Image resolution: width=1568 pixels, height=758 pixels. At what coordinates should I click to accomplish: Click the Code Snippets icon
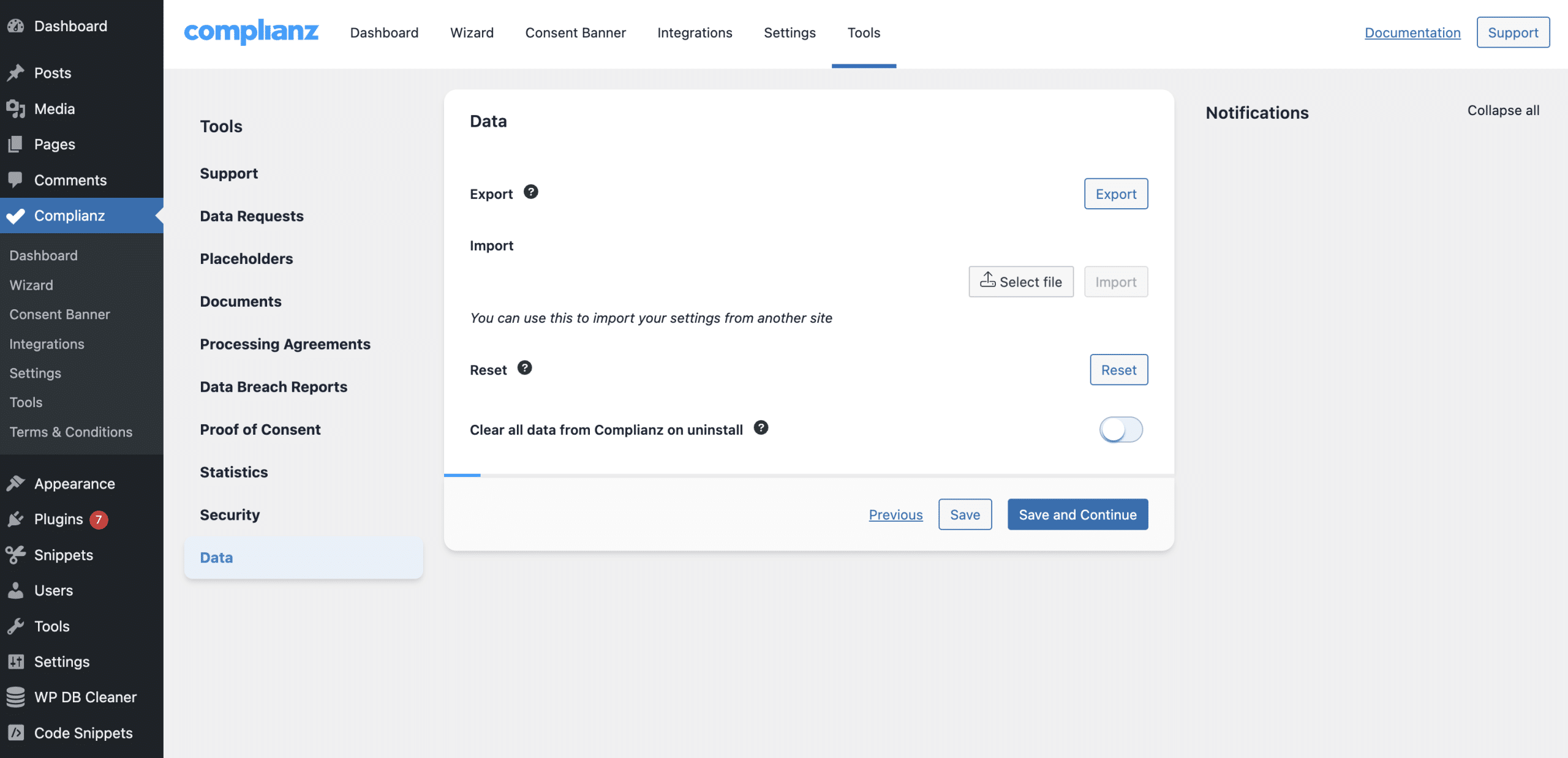[x=16, y=732]
